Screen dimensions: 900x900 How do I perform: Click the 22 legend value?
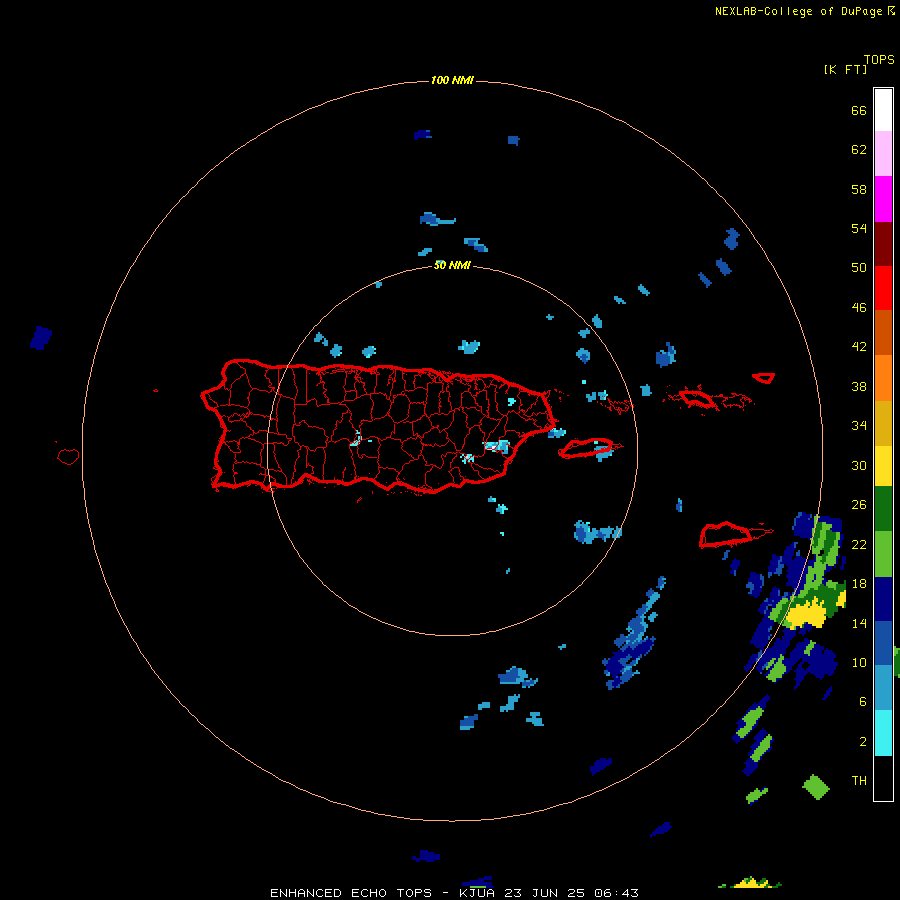pyautogui.click(x=859, y=545)
